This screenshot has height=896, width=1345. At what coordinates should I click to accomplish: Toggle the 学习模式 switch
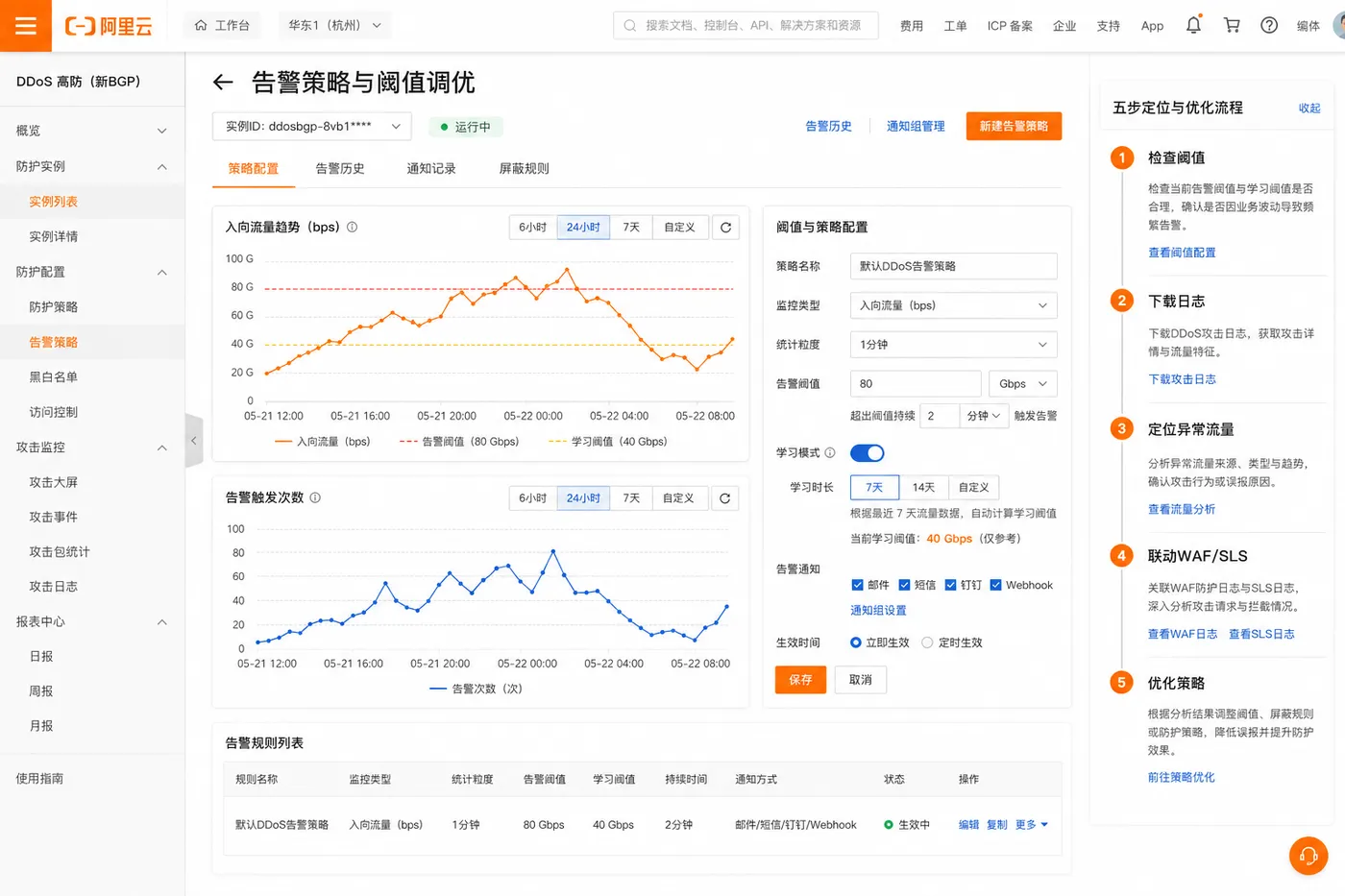[867, 453]
